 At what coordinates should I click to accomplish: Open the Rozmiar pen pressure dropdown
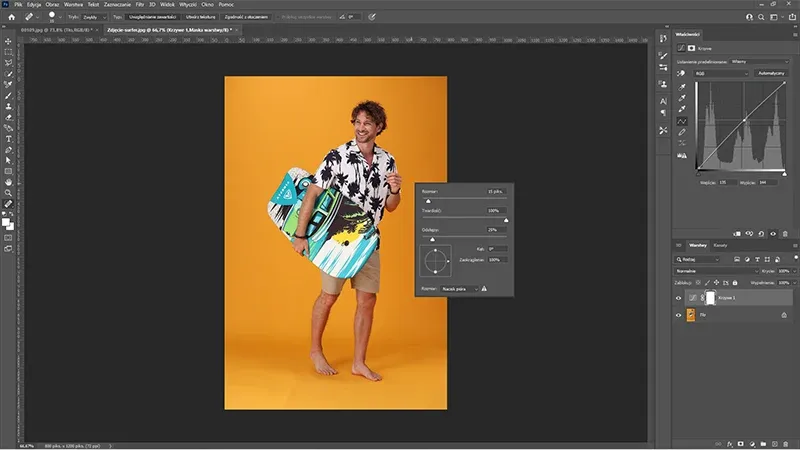click(x=460, y=289)
